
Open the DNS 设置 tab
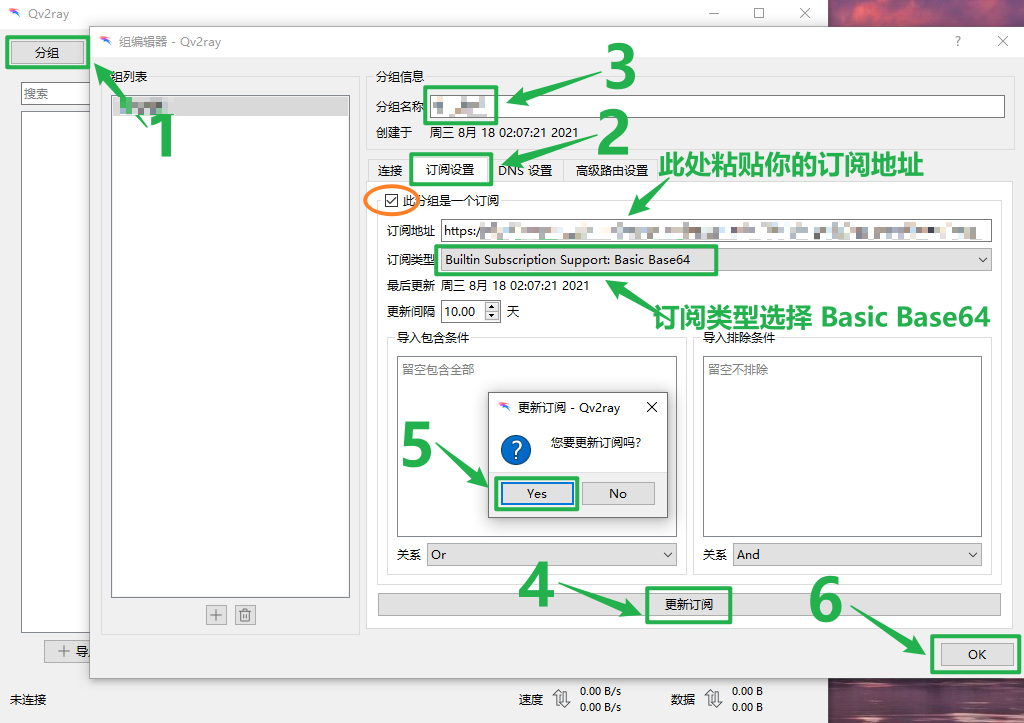click(526, 170)
